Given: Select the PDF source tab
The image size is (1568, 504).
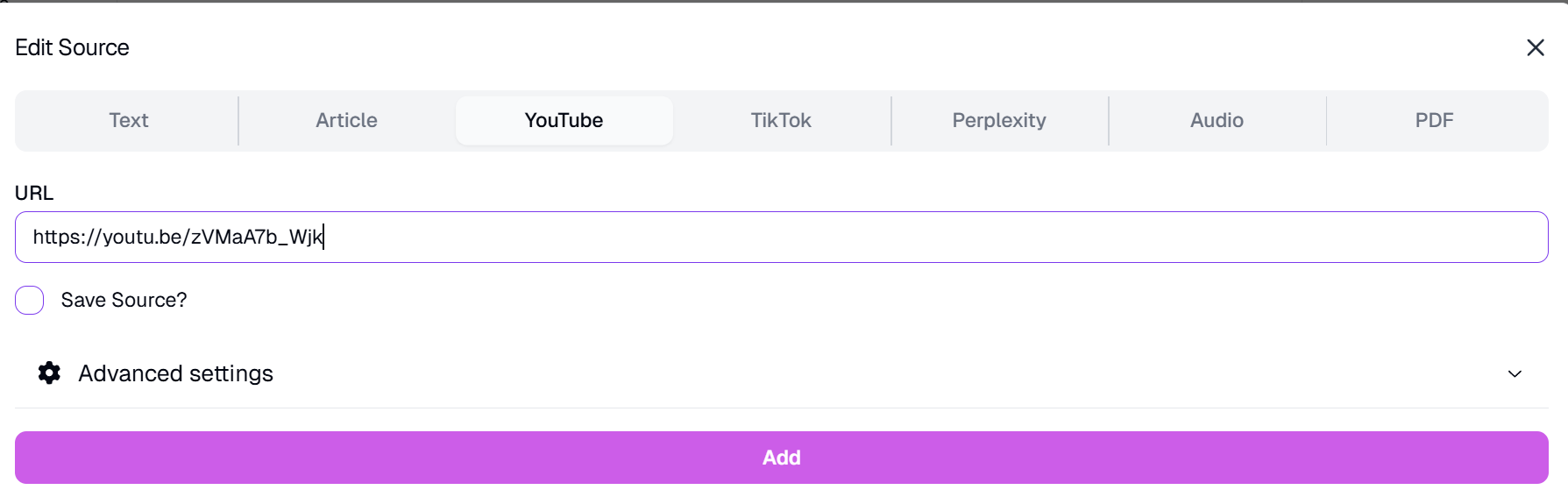Looking at the screenshot, I should coord(1434,121).
